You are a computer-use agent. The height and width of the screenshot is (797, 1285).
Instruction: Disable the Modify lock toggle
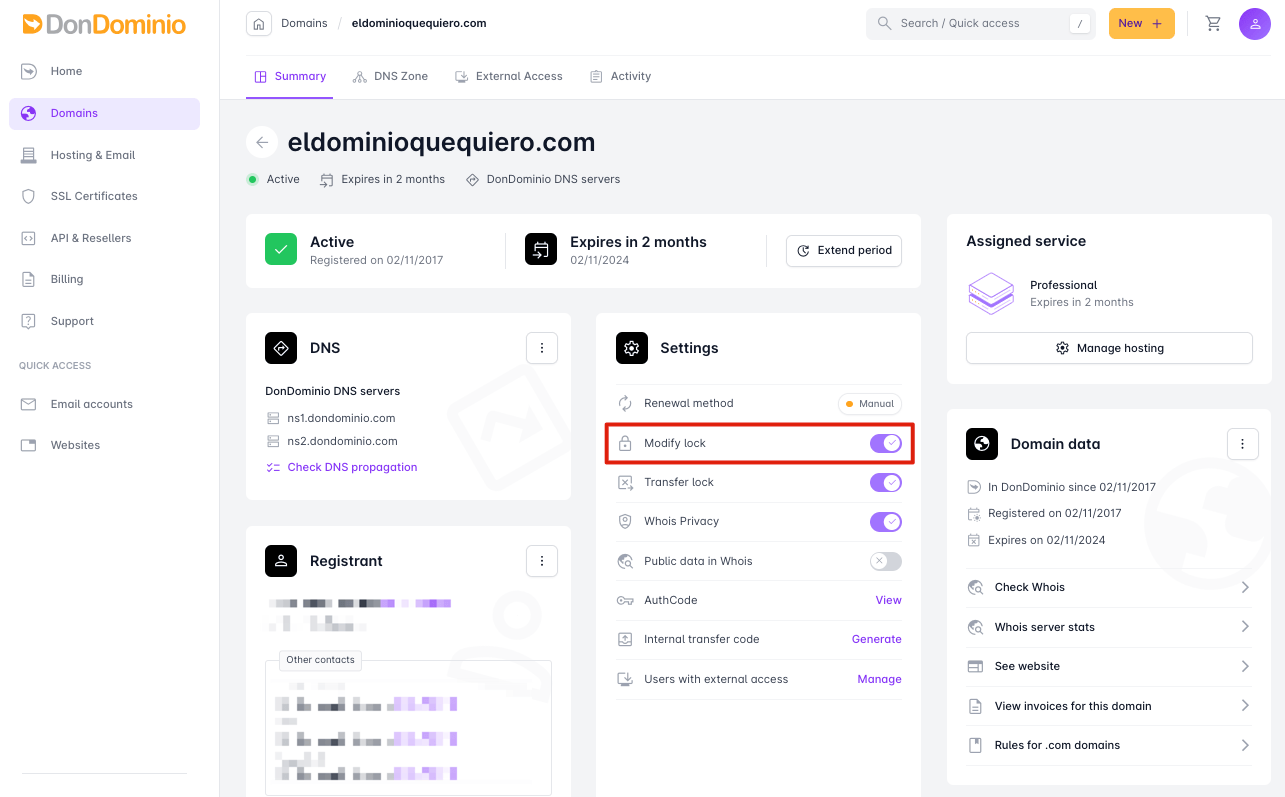tap(886, 443)
